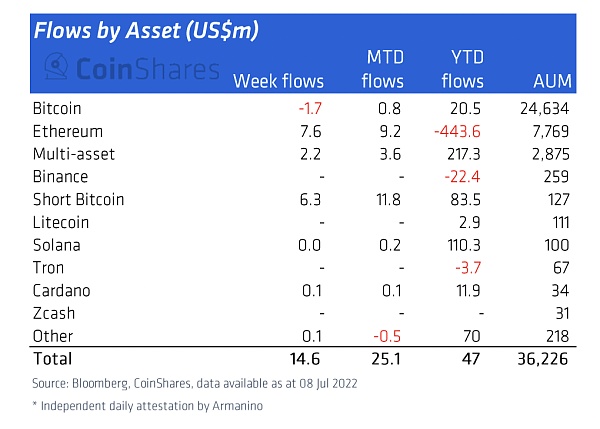Click the MTD flows column header
Screen dimensions: 600x429
(383, 69)
